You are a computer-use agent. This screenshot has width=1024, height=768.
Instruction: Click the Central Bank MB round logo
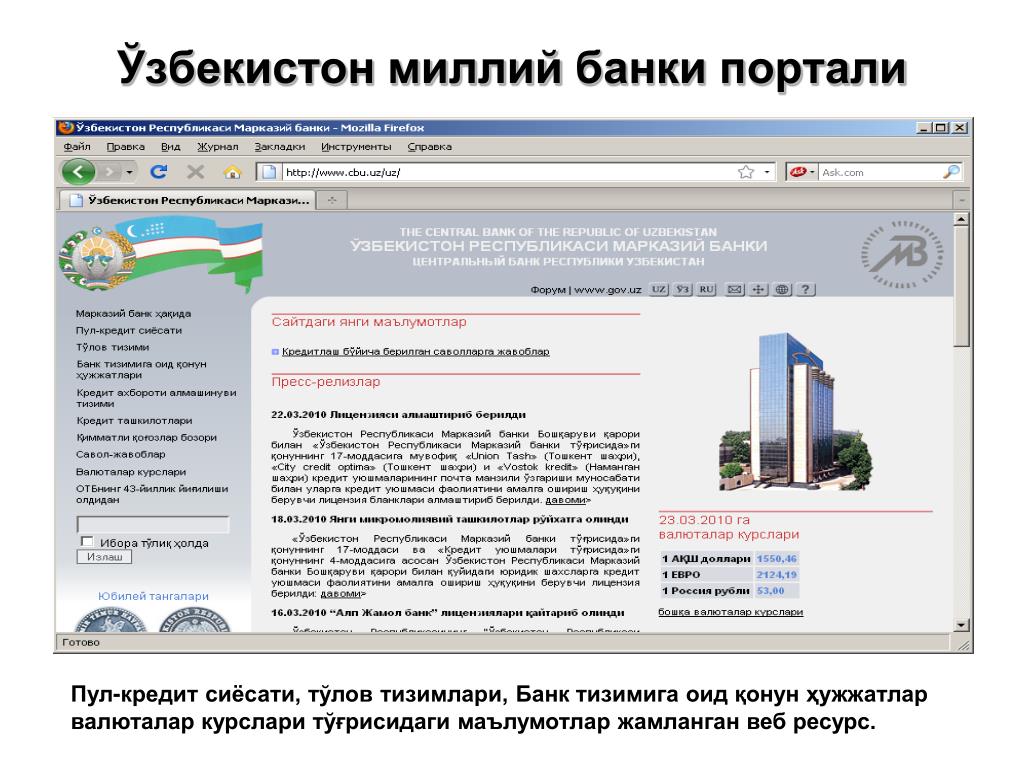pos(902,255)
